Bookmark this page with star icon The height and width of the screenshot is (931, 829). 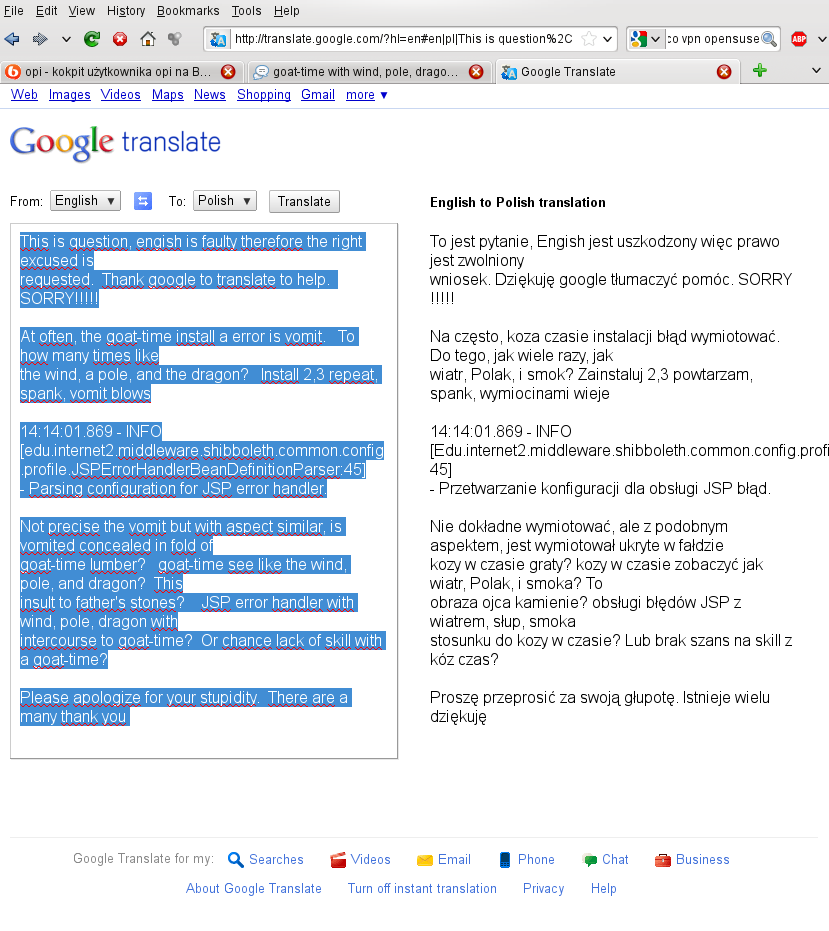(590, 39)
